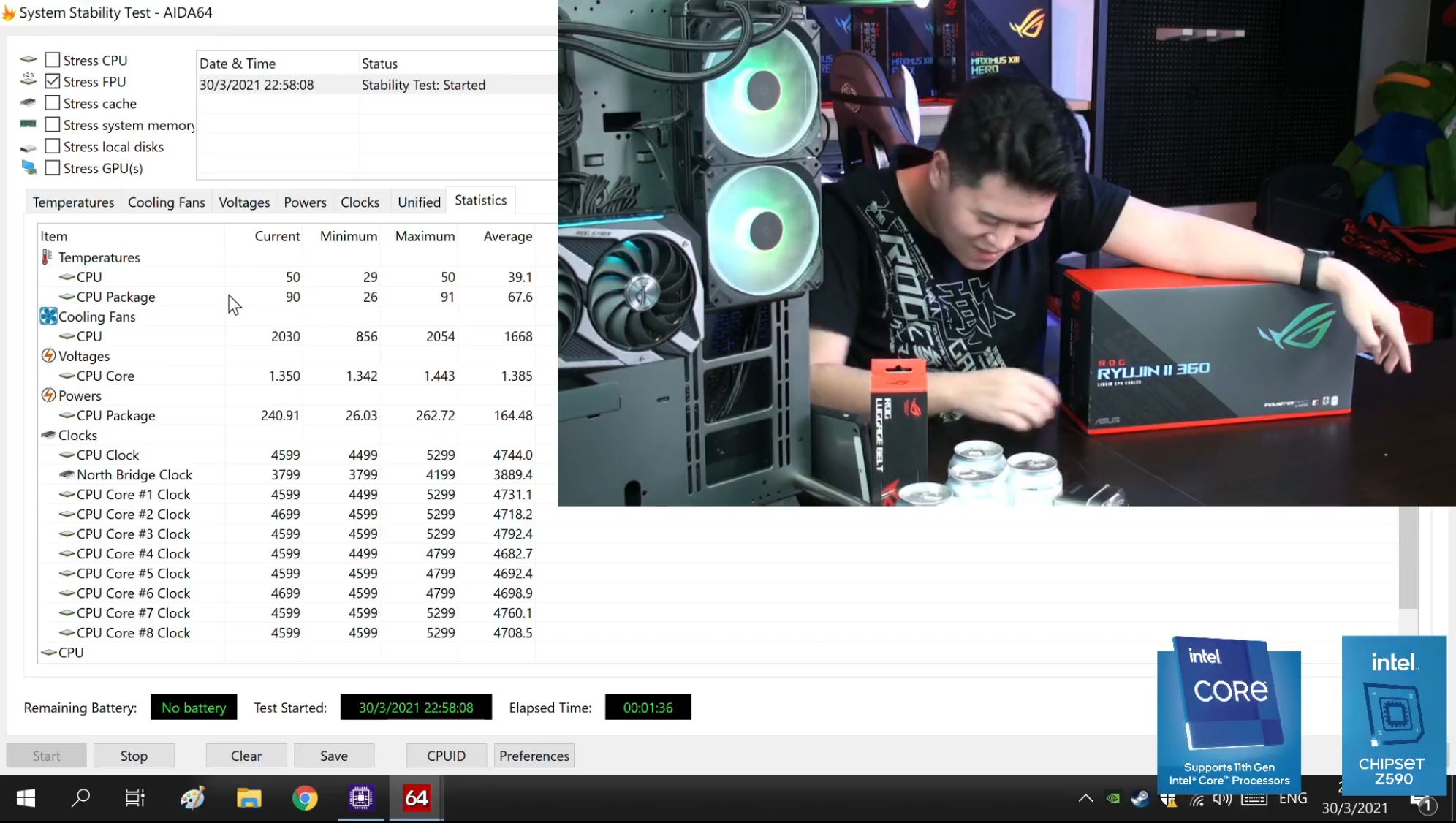Screen dimensions: 1456x823
Task: Open Preferences dialog
Action: pyautogui.click(x=534, y=756)
